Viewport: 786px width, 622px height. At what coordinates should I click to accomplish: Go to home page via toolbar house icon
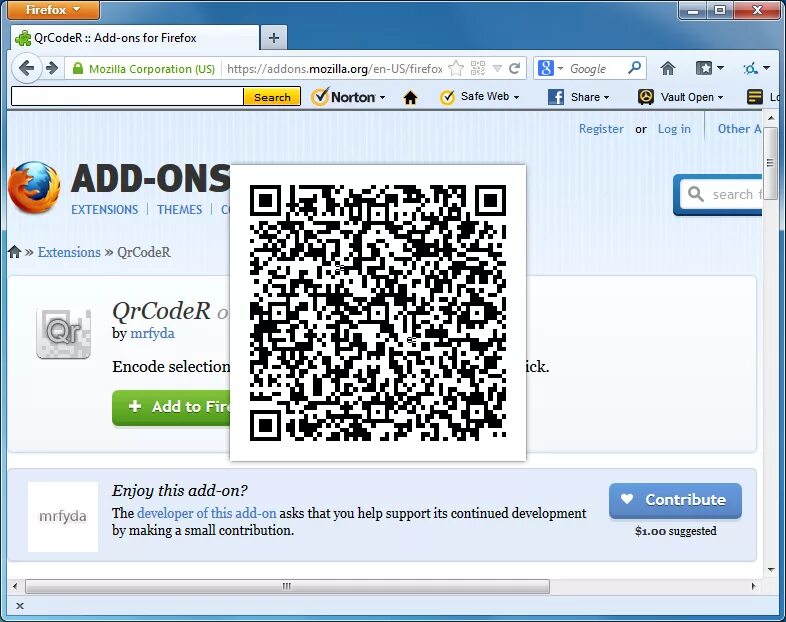pyautogui.click(x=668, y=68)
